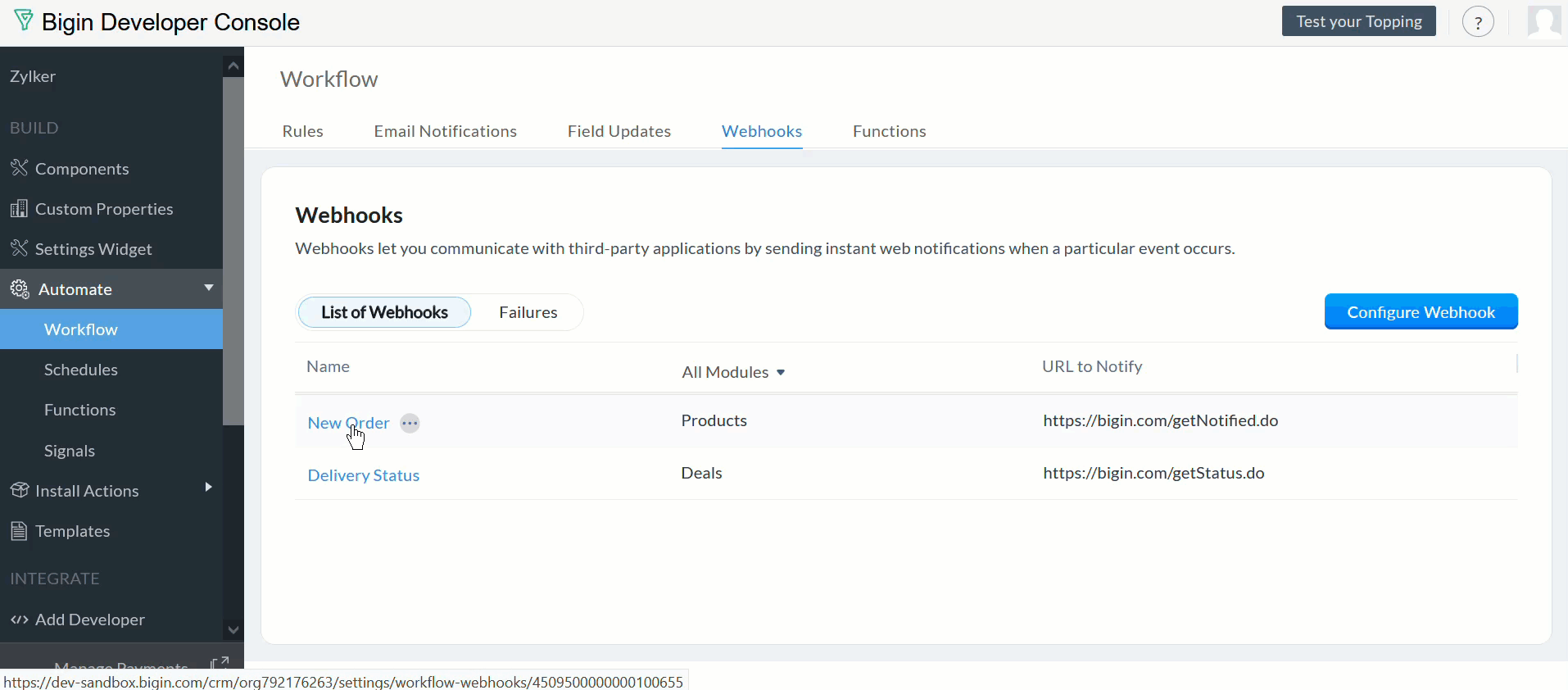Switch to the Email Notifications tab
This screenshot has width=1568, height=690.
click(445, 131)
